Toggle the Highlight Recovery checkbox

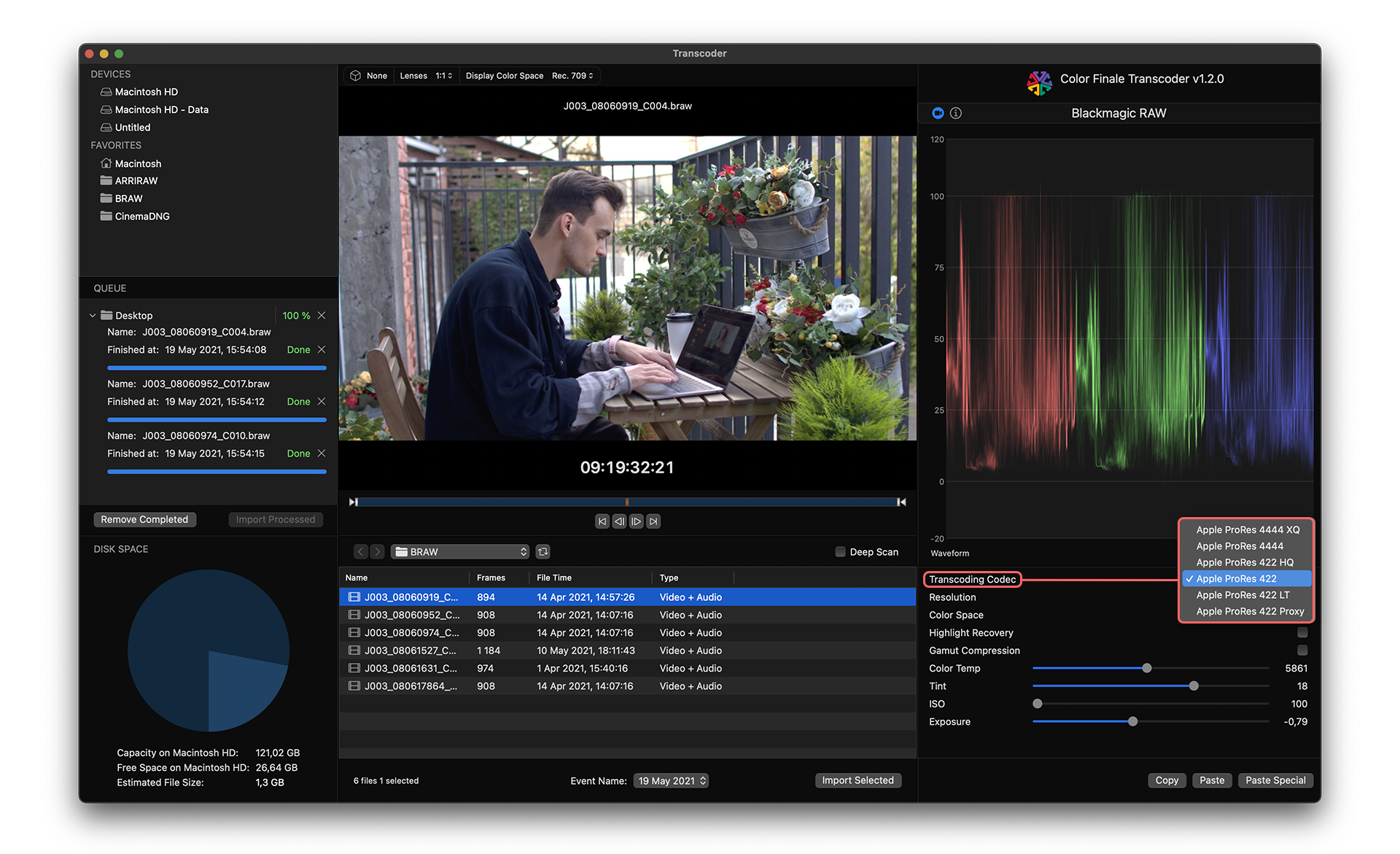[1302, 632]
